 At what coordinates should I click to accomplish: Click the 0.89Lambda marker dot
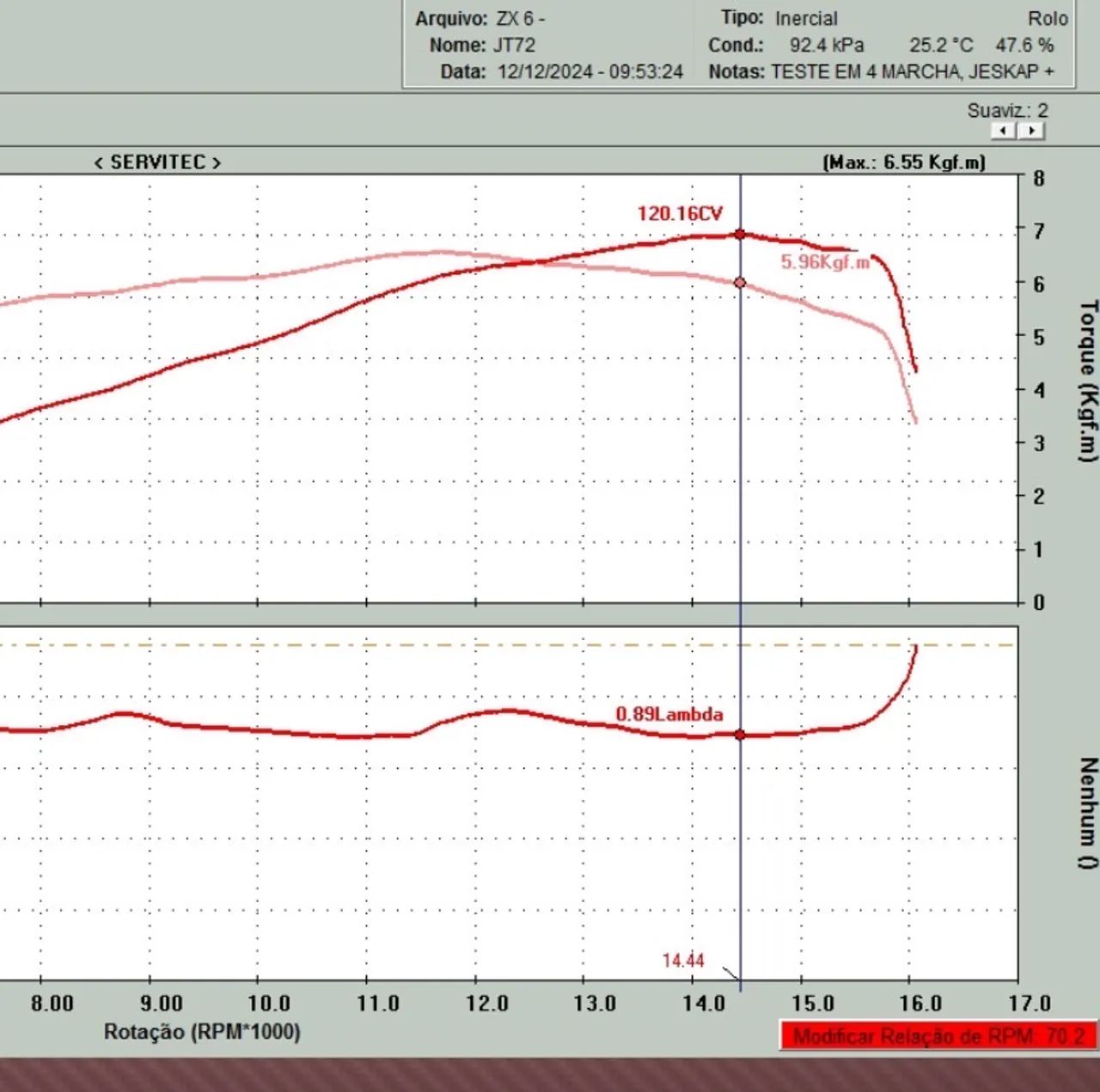point(740,735)
